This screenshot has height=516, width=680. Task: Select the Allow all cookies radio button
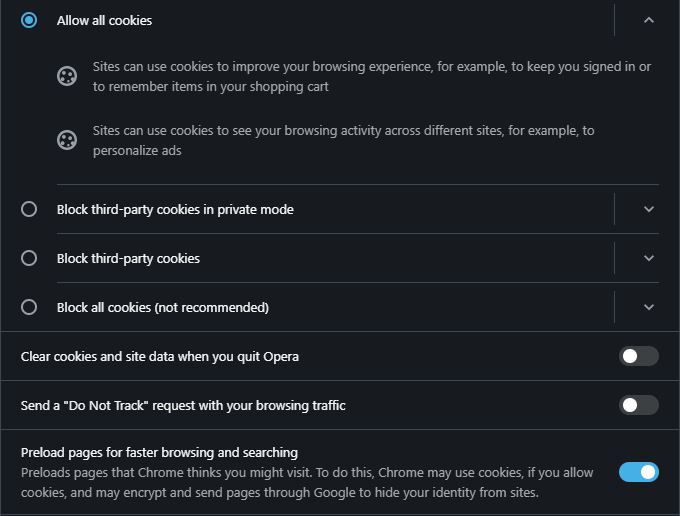[29, 20]
